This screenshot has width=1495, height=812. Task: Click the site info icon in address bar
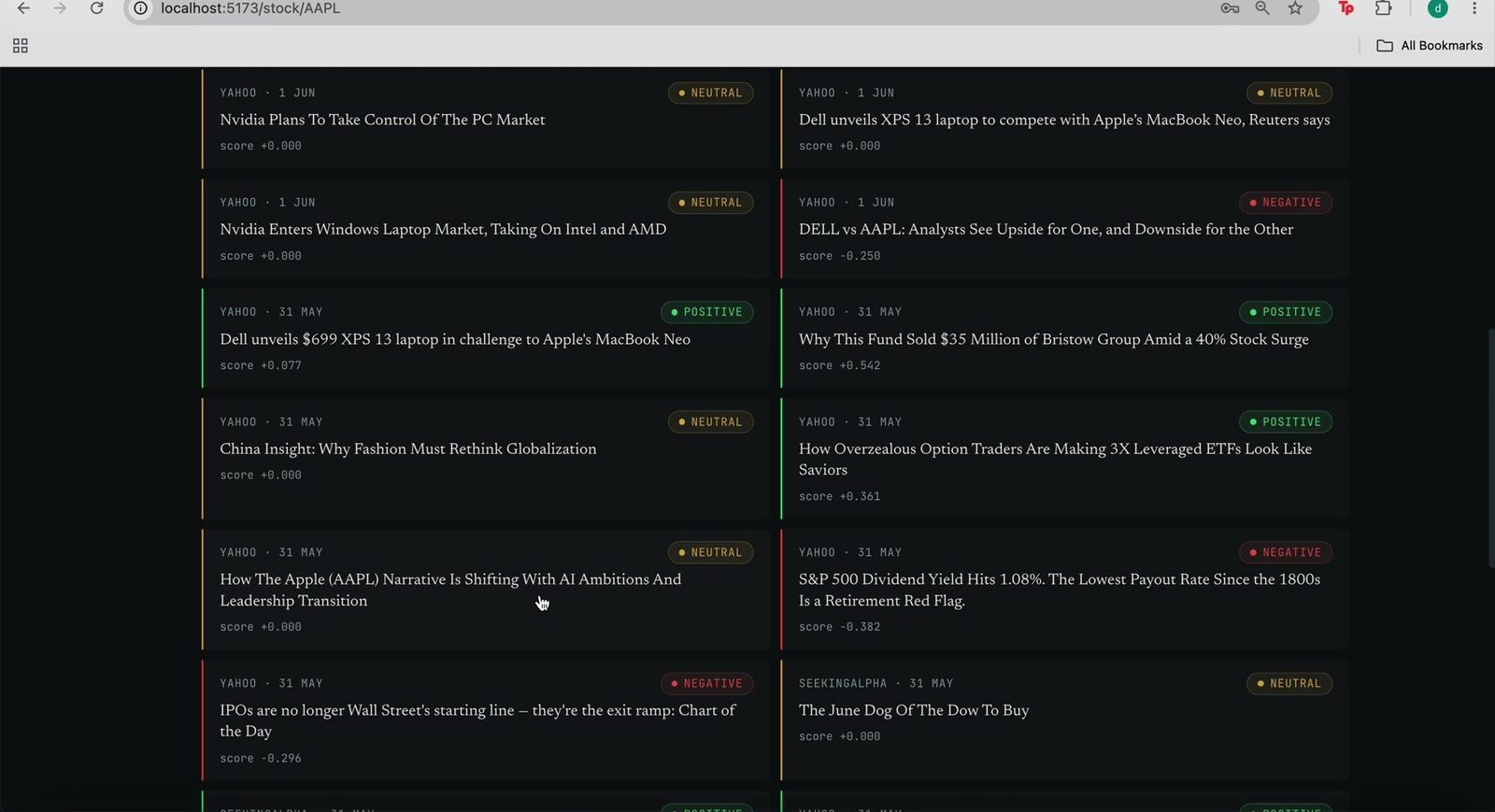tap(140, 8)
